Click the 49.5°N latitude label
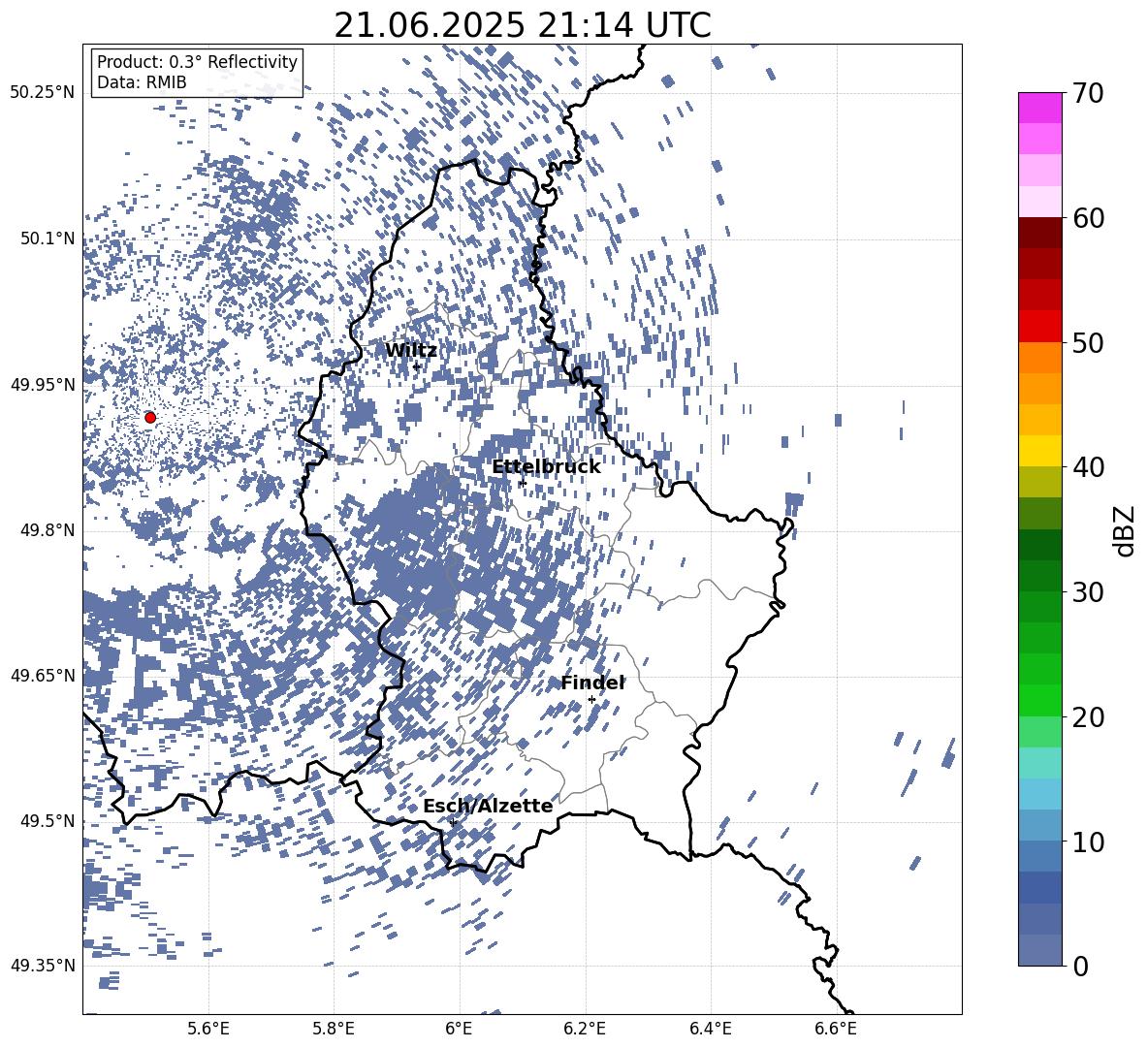The height and width of the screenshot is (1048, 1148). pos(48,821)
